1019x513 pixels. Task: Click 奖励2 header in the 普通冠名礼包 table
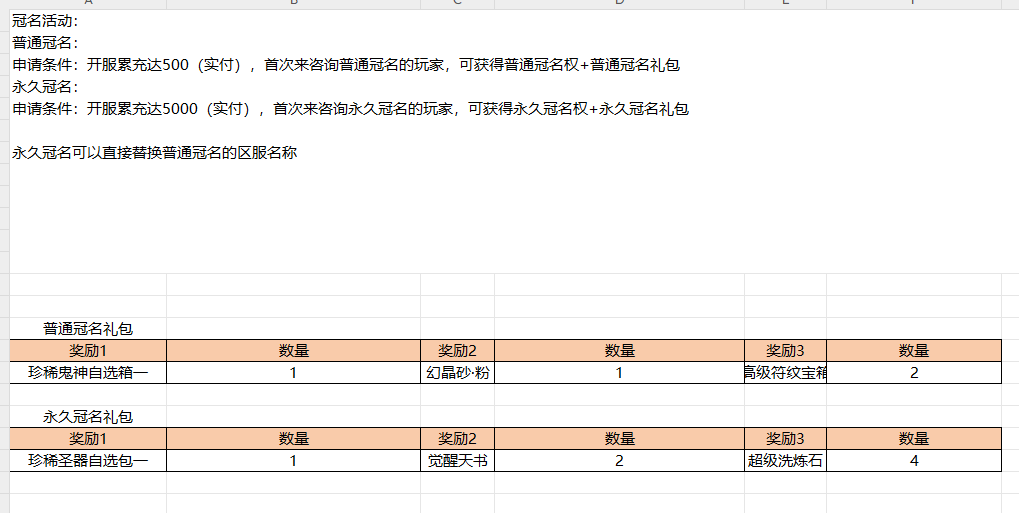[x=457, y=350]
